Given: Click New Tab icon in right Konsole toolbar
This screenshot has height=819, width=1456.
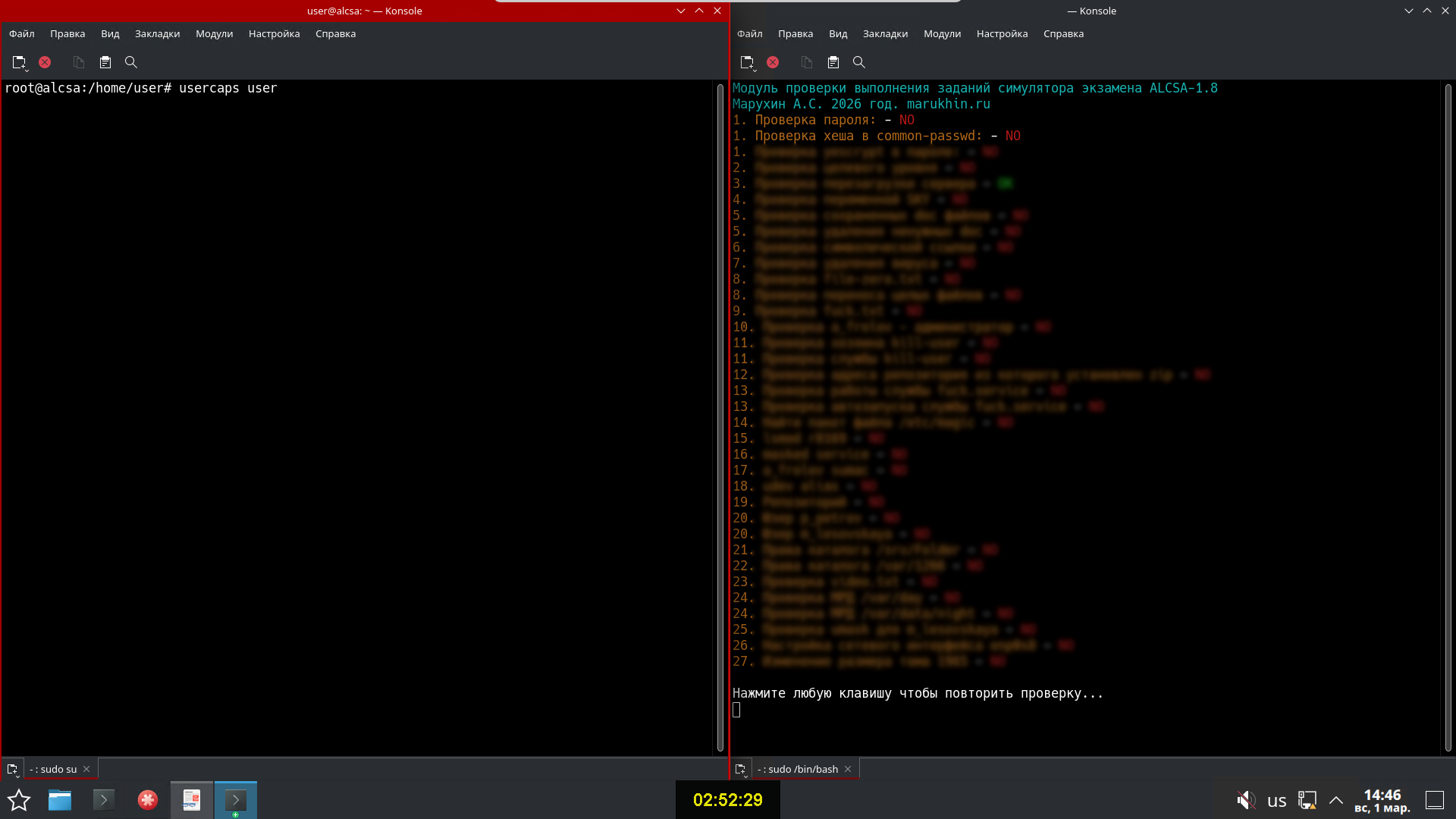Looking at the screenshot, I should click(x=747, y=62).
